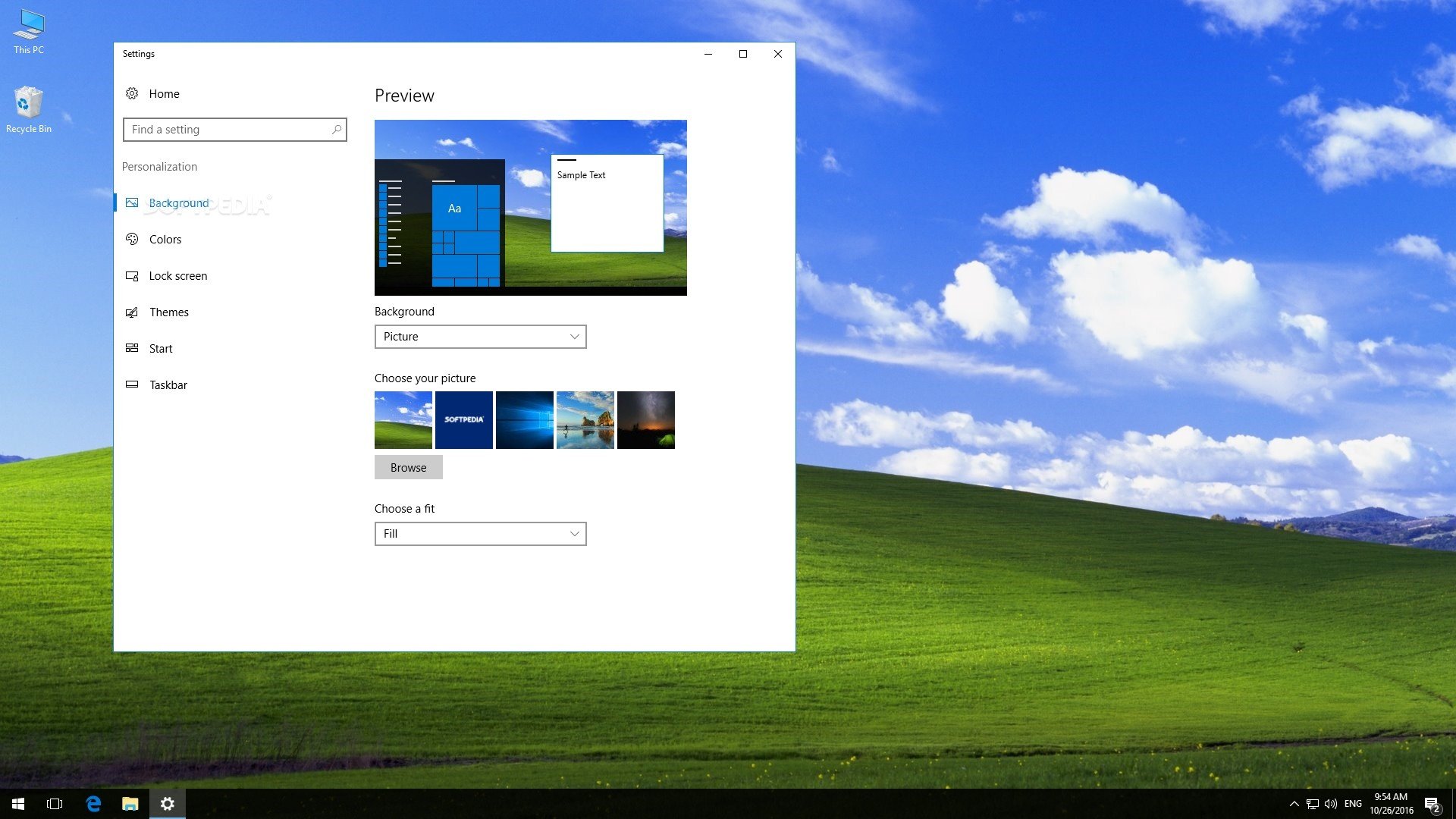
Task: Open the Action Center notifications icon
Action: click(x=1432, y=805)
